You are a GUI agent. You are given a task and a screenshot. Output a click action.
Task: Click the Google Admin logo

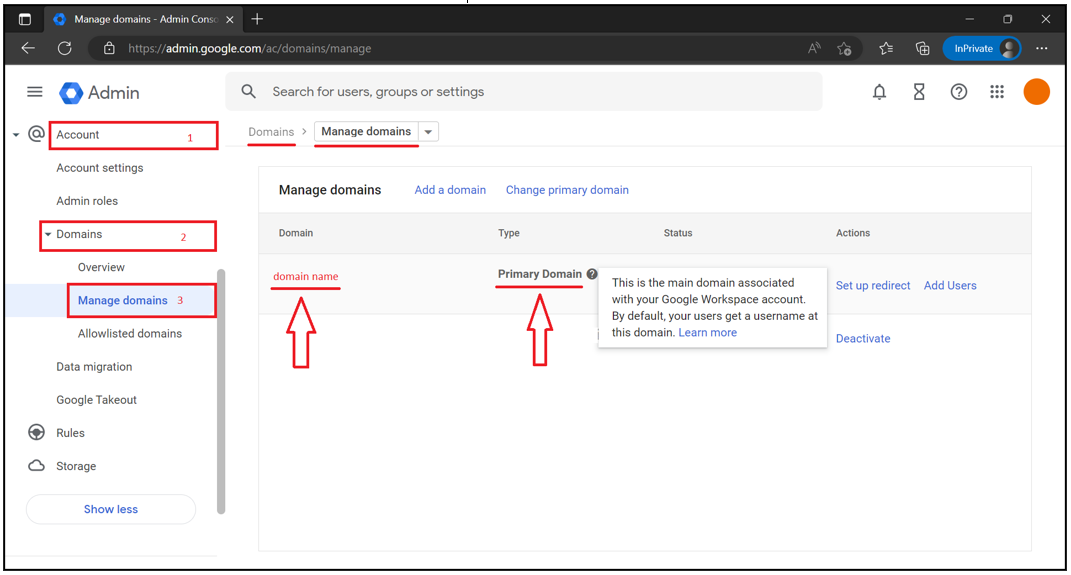tap(99, 93)
